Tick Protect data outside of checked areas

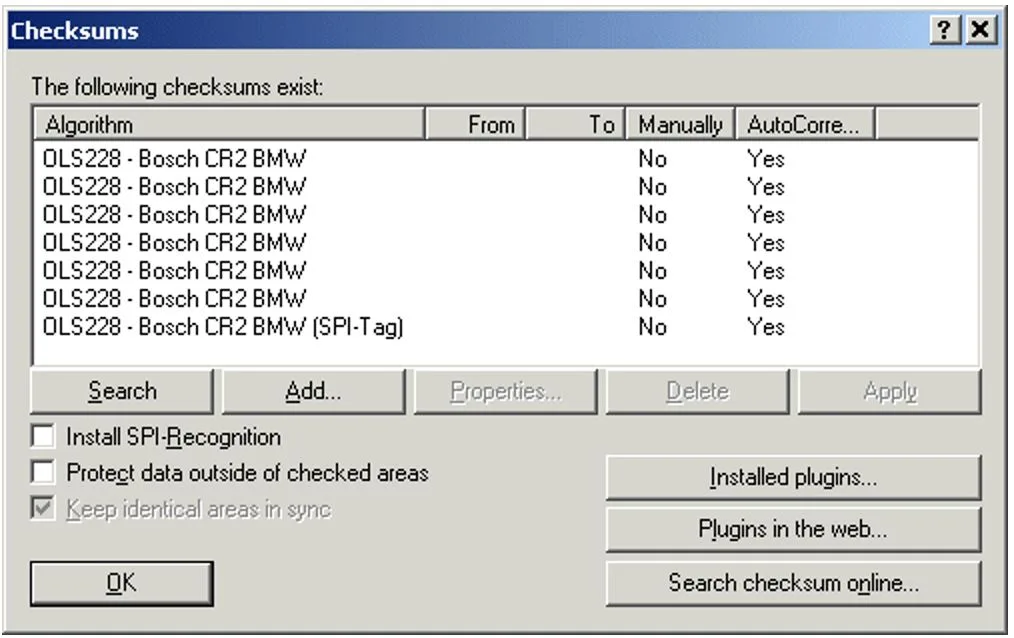(43, 472)
